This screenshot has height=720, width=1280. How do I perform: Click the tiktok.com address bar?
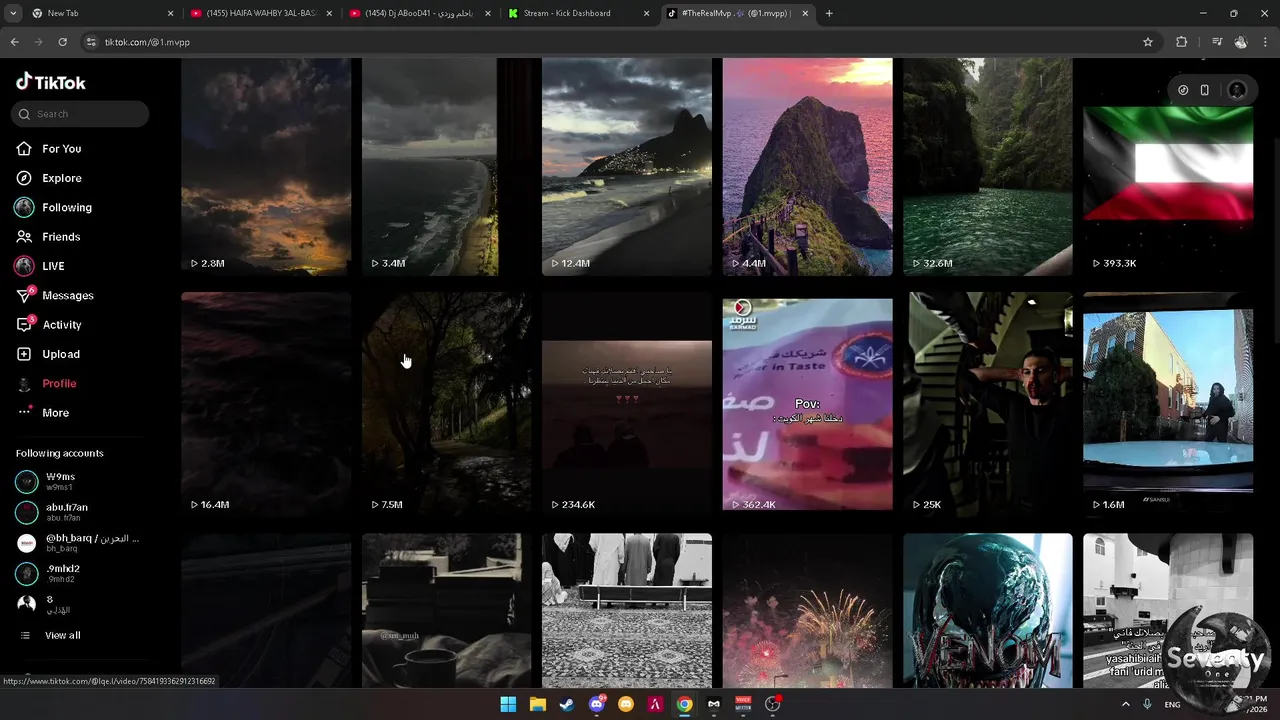(610, 42)
